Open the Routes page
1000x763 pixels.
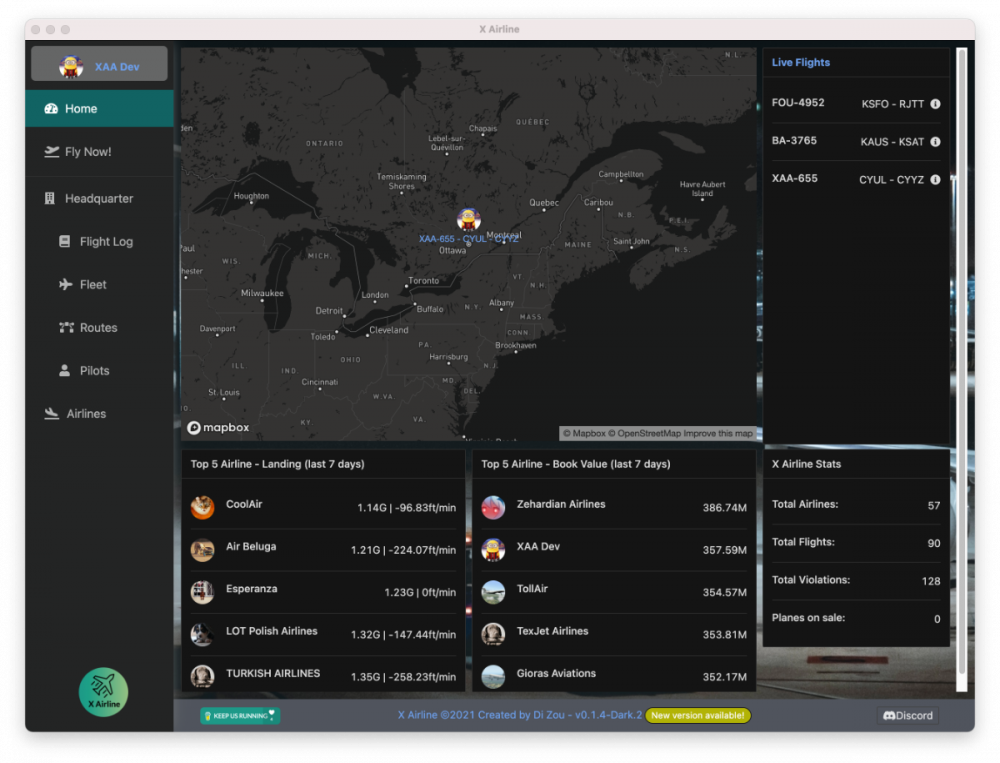(x=98, y=328)
